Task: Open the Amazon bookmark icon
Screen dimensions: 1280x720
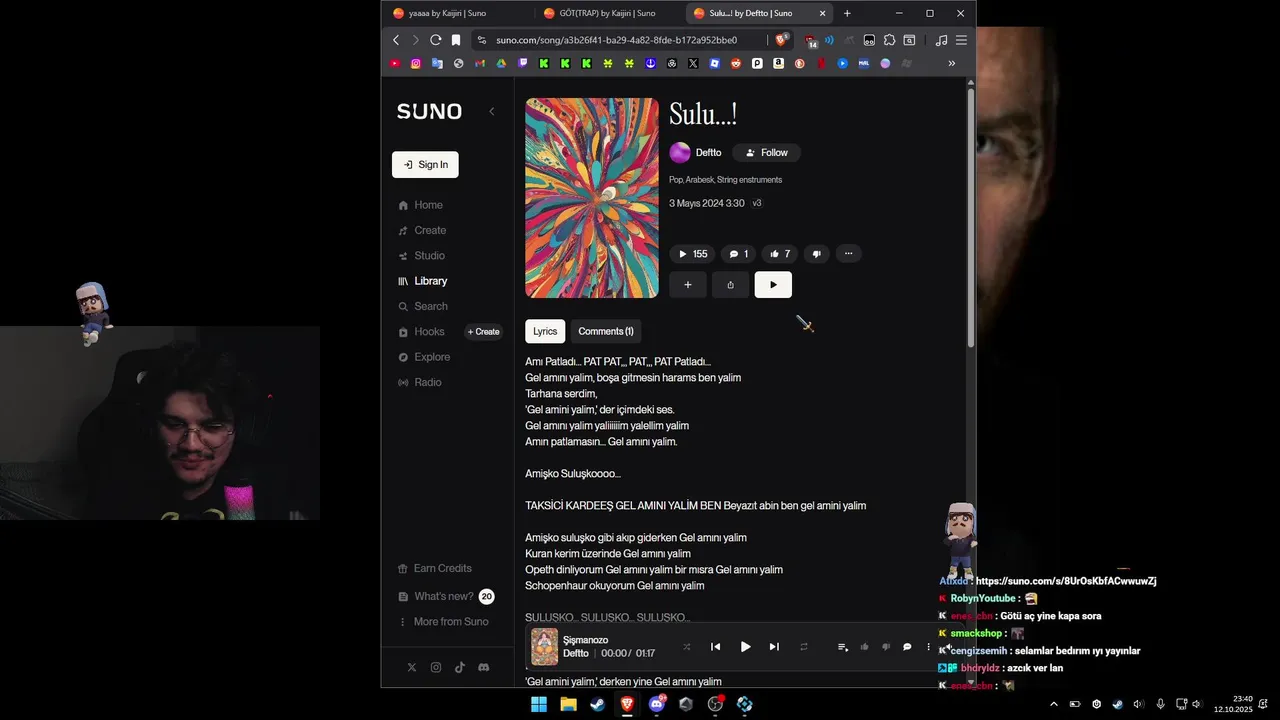Action: tap(778, 63)
